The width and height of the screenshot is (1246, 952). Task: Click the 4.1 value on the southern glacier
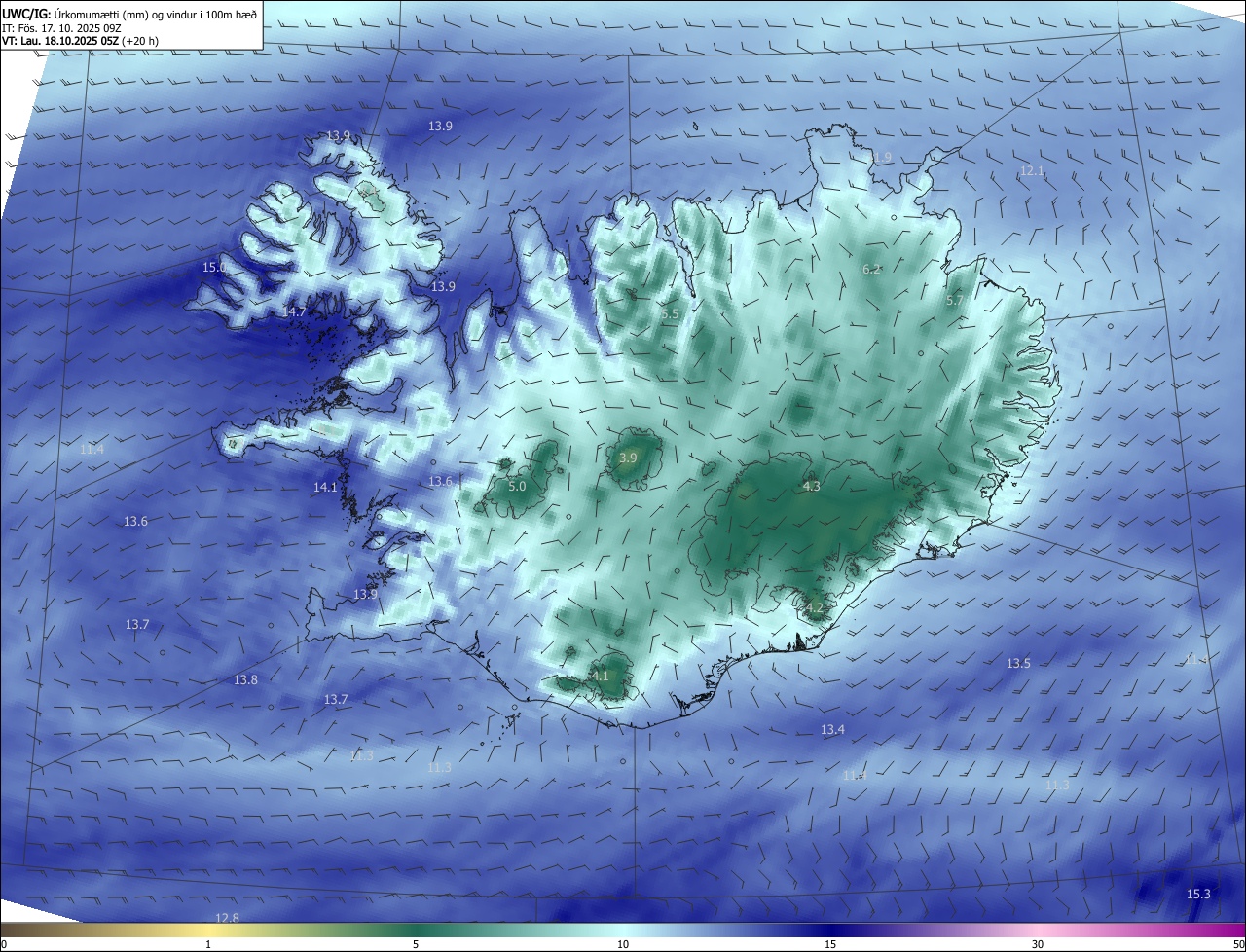600,676
